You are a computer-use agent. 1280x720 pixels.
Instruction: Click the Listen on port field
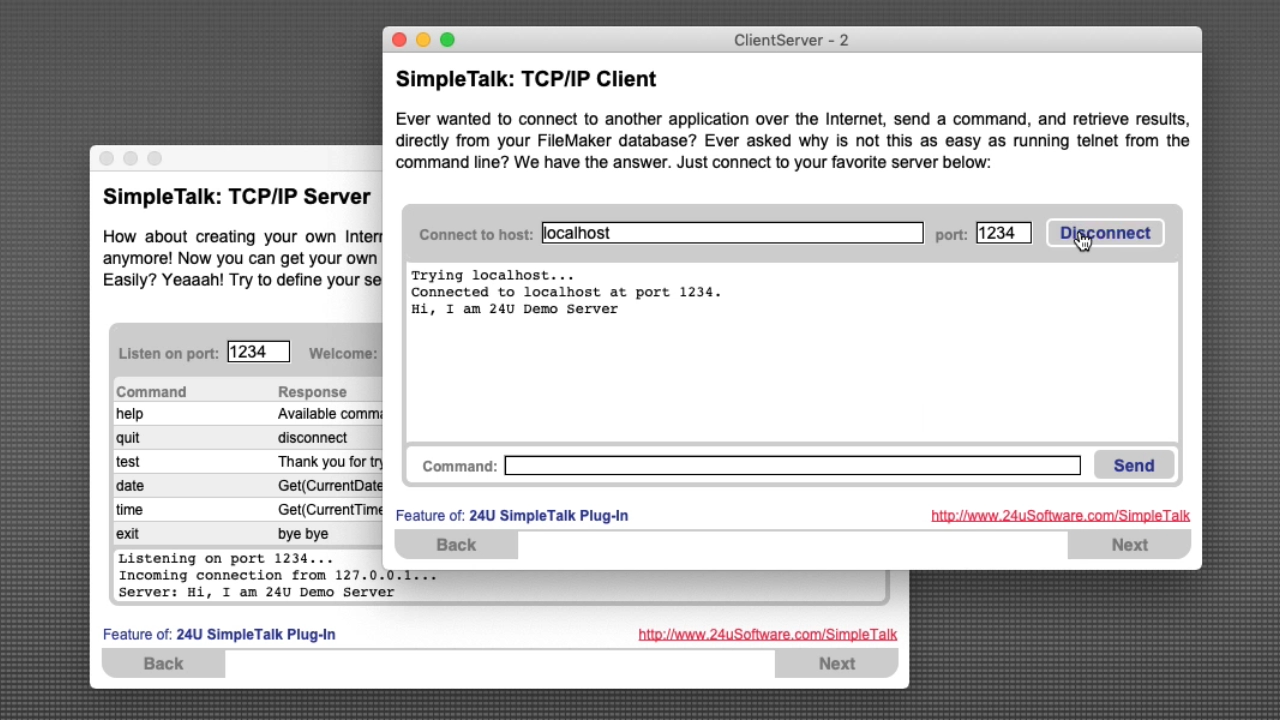[258, 351]
